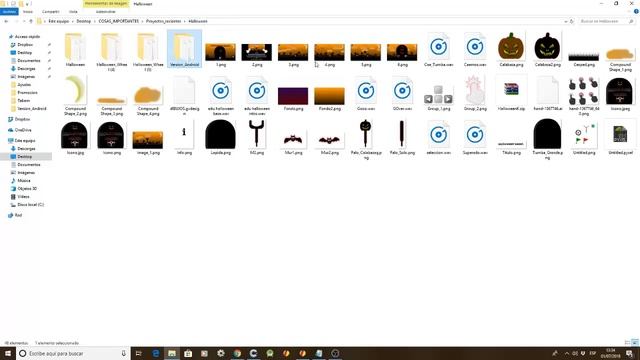Open Task View on the taskbar
The height and width of the screenshot is (360, 640).
(139, 353)
